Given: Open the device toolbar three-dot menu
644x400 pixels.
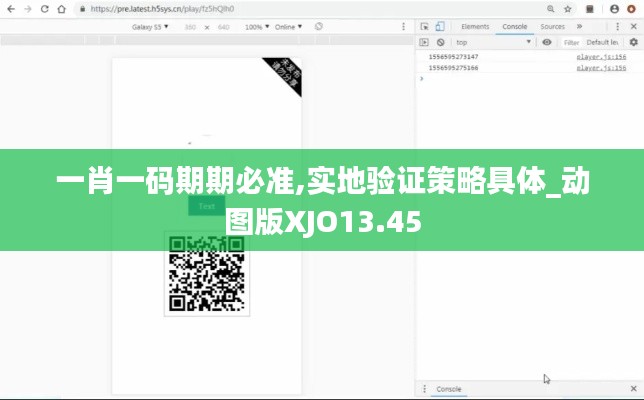Looking at the screenshot, I should 403,27.
